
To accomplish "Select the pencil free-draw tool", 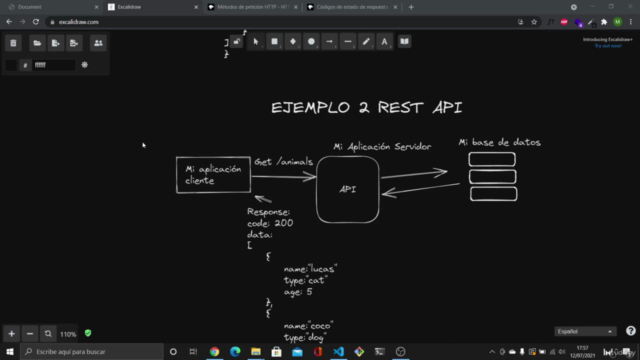I will [x=366, y=42].
